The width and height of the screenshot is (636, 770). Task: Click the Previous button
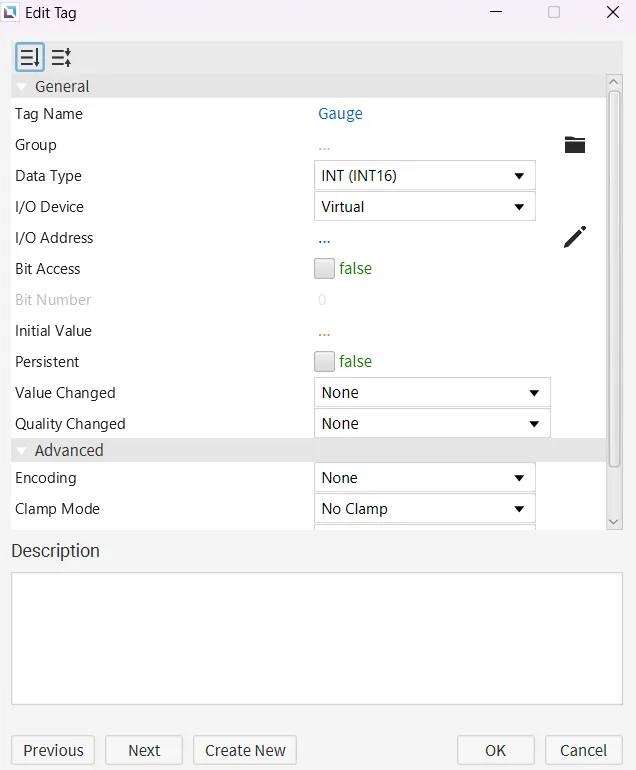click(54, 750)
